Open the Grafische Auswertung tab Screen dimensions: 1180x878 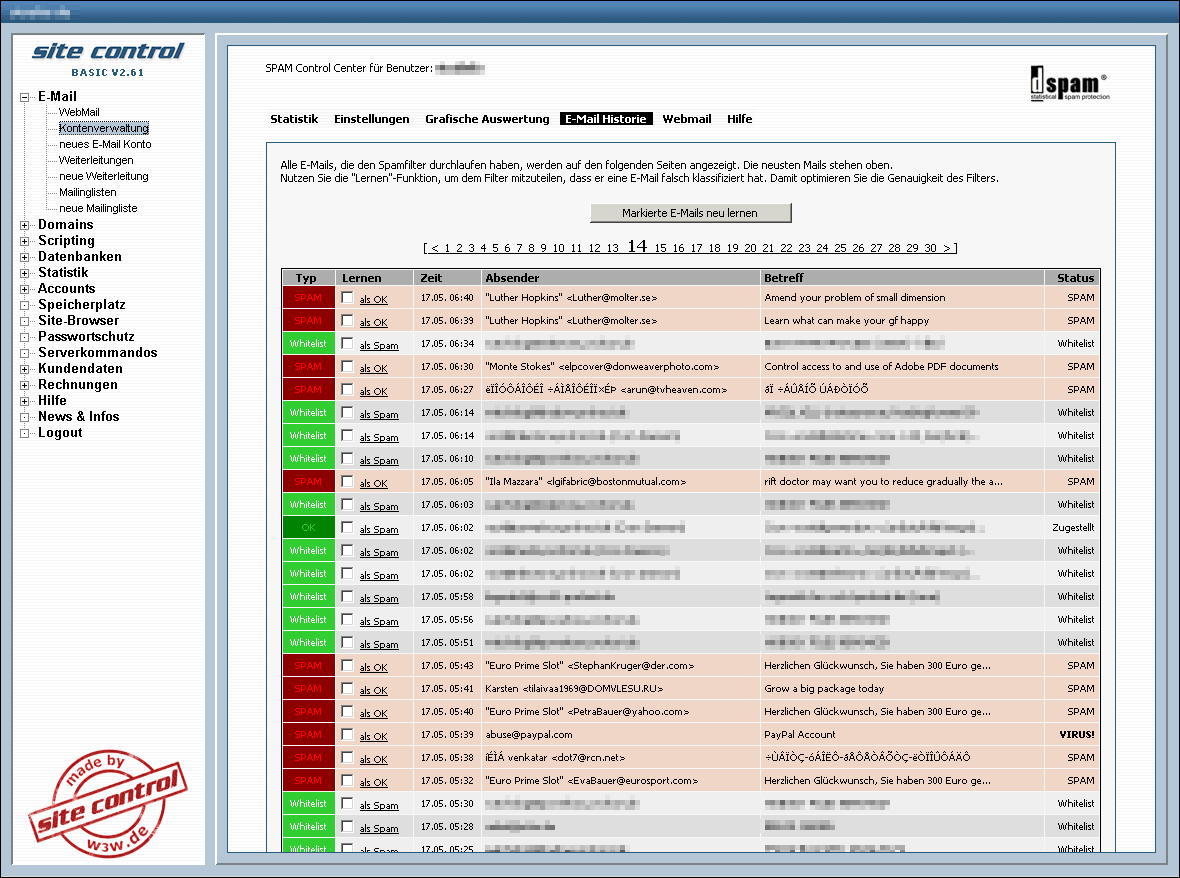click(487, 119)
